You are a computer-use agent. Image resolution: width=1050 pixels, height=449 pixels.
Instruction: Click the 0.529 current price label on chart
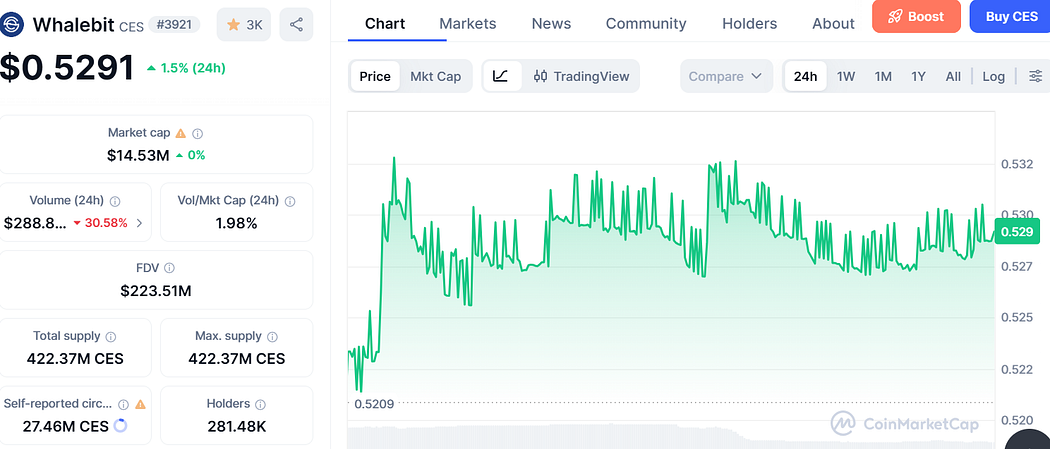coord(1017,232)
